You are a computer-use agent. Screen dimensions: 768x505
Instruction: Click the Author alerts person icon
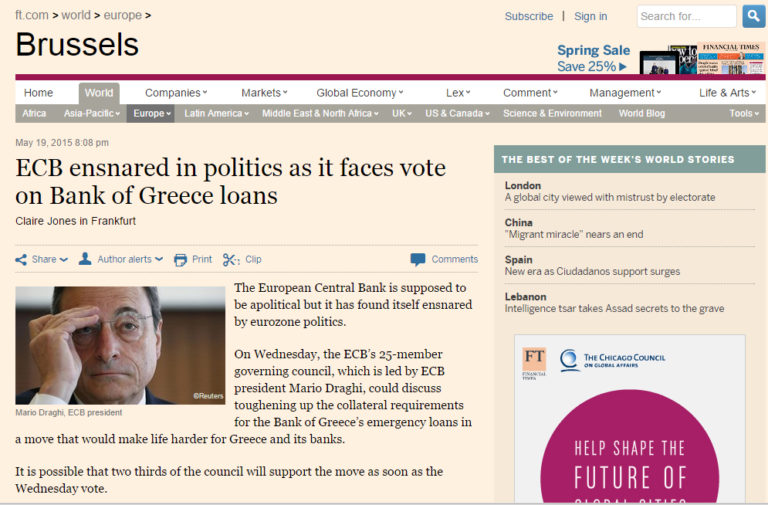85,259
